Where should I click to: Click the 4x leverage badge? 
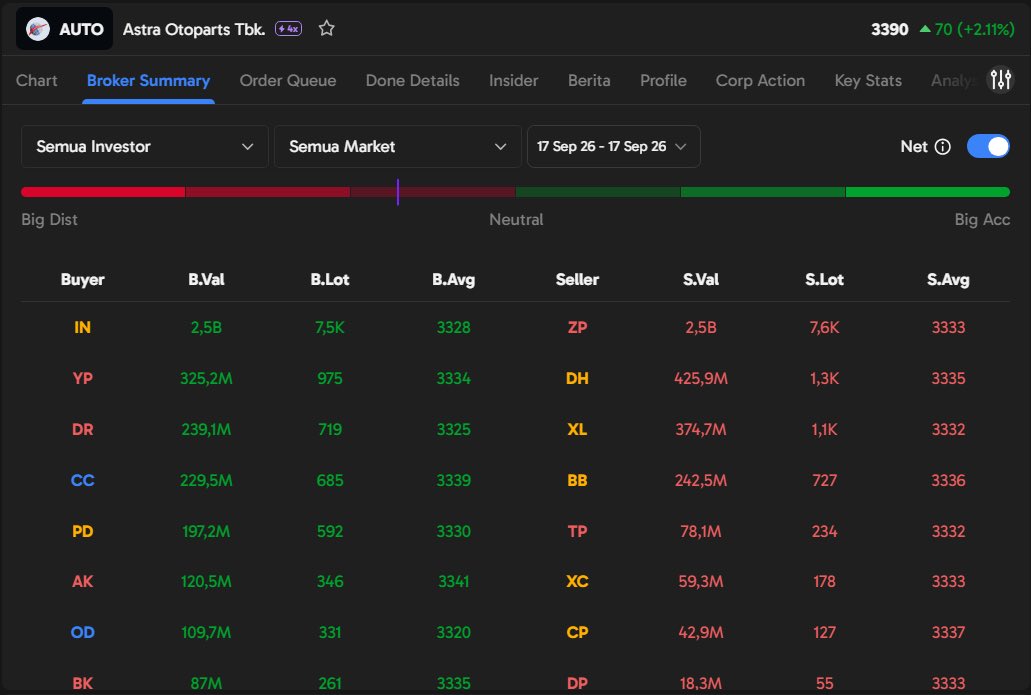coord(288,29)
